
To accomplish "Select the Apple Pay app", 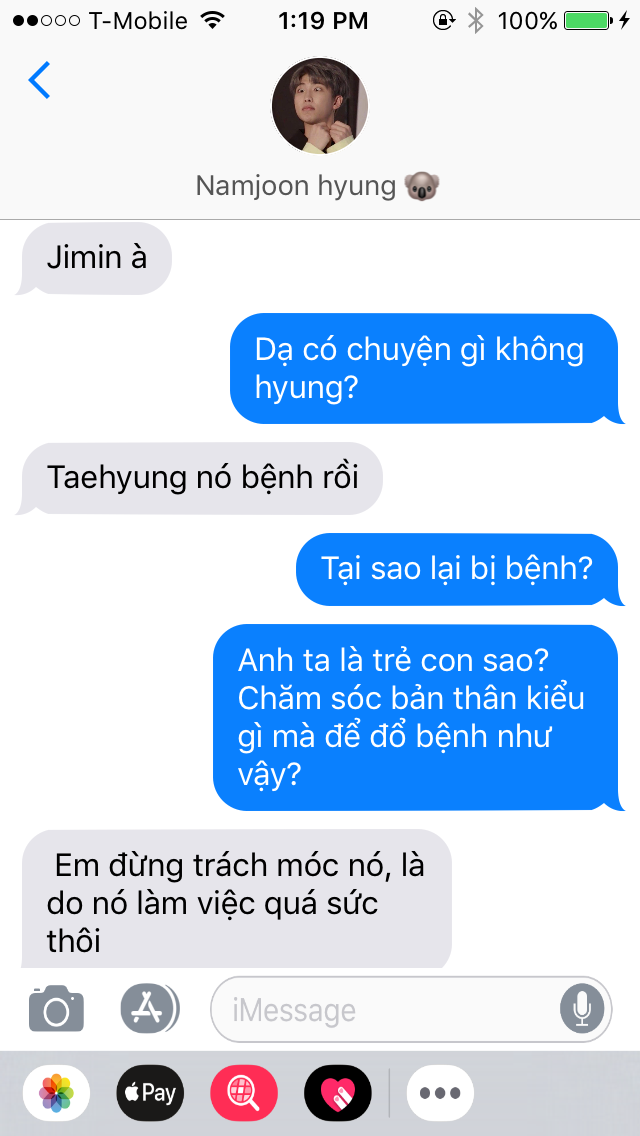I will [x=150, y=1093].
